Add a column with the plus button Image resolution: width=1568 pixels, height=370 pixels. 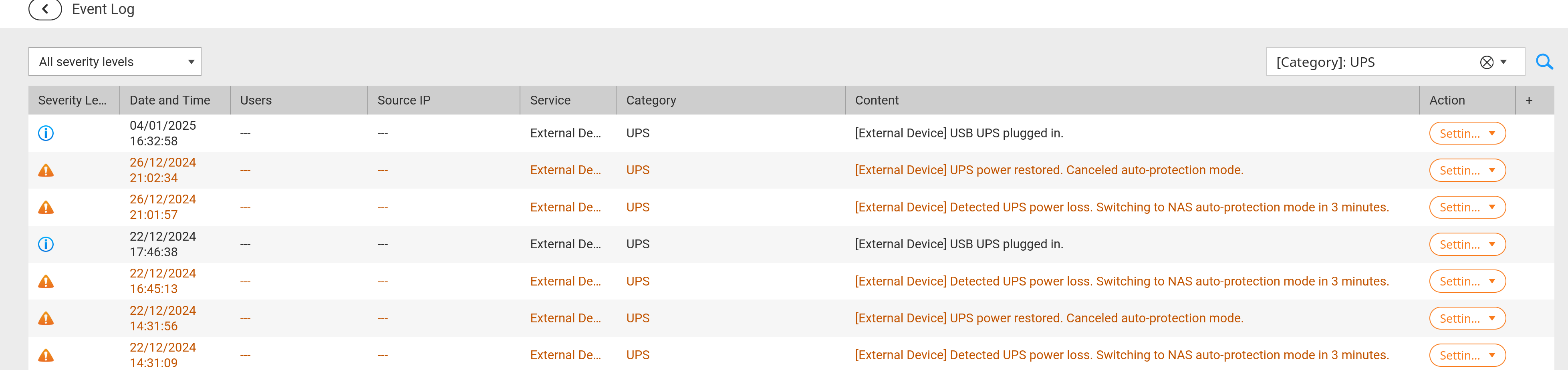1528,101
